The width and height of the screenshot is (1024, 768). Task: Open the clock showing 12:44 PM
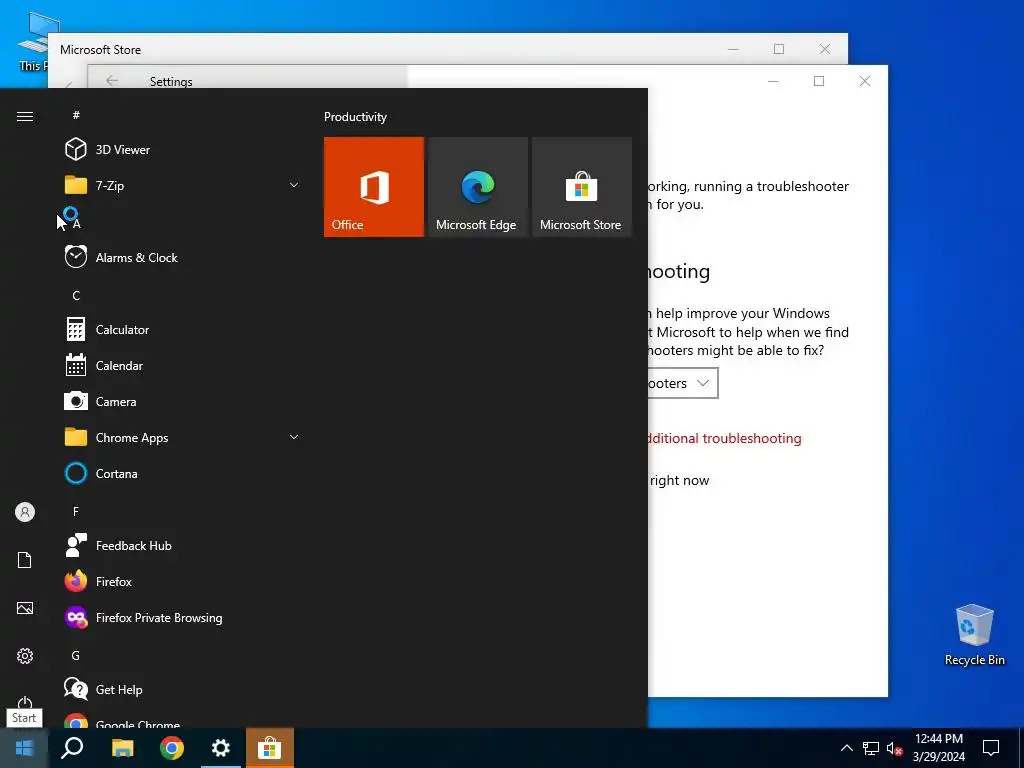click(938, 748)
